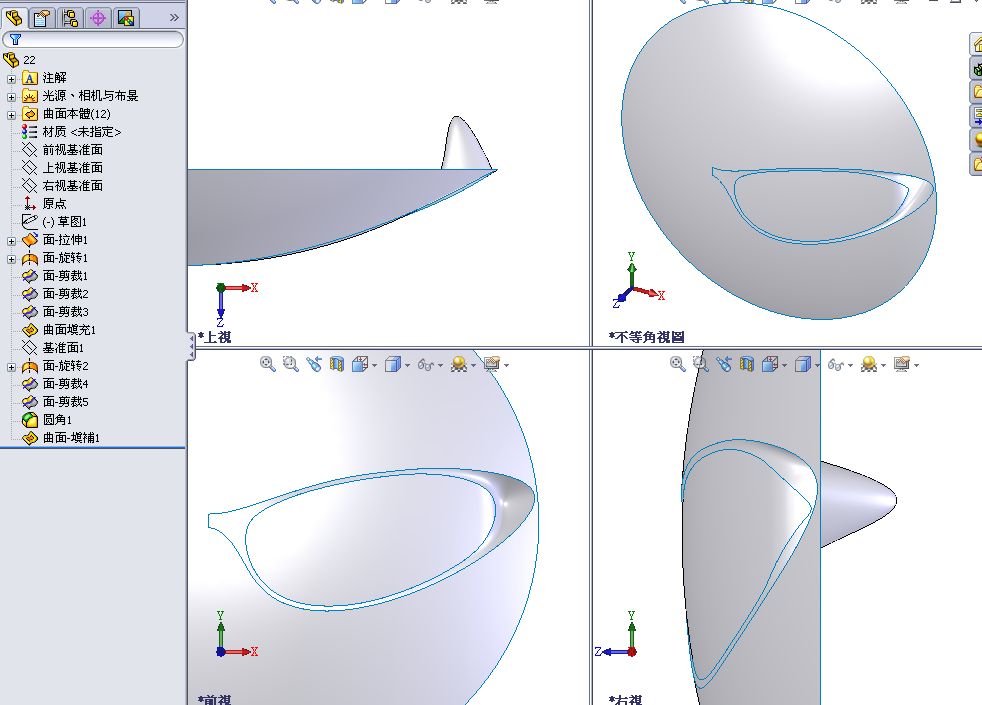982x705 pixels.
Task: Select 材质 <未指定> material entry
Action: 71,131
